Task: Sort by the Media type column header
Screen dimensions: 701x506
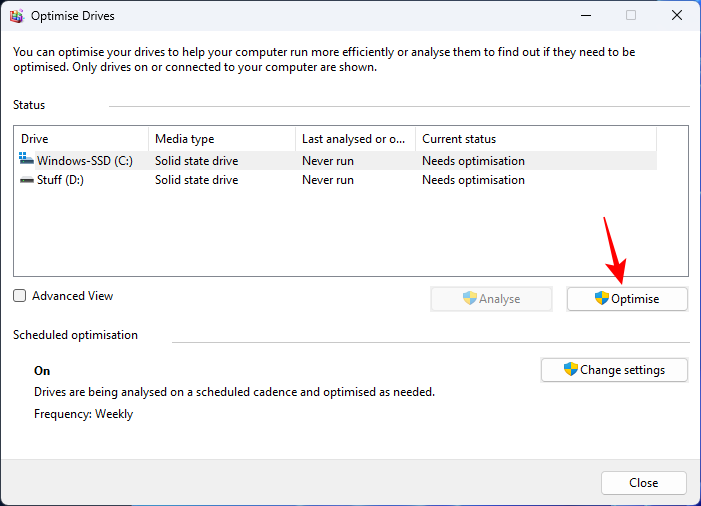Action: [220, 139]
